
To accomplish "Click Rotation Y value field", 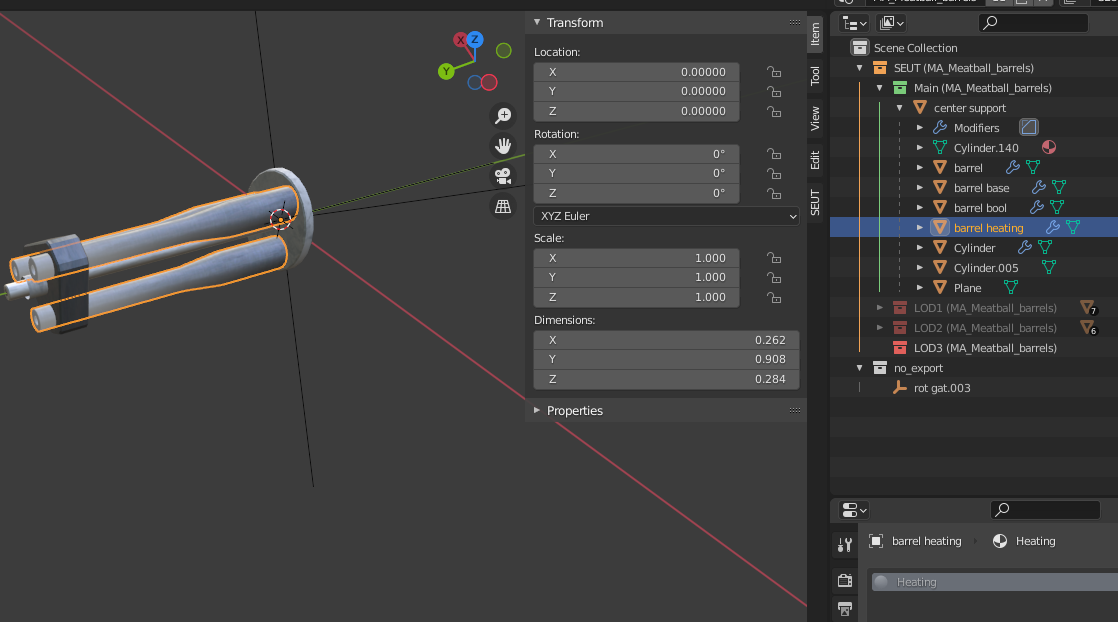I will click(x=636, y=173).
